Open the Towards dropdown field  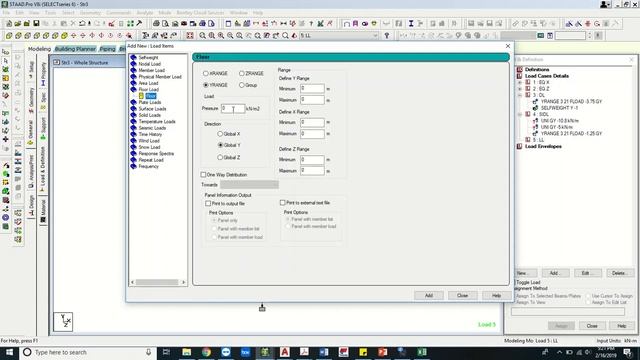point(249,184)
